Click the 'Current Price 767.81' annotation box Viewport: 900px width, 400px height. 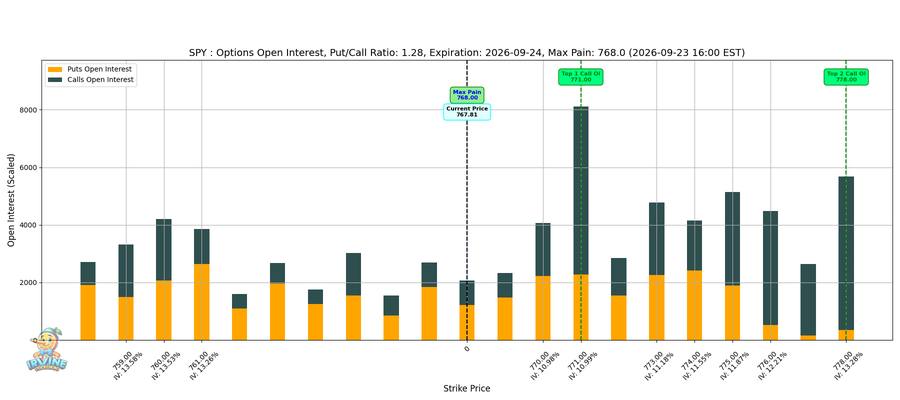click(x=467, y=112)
